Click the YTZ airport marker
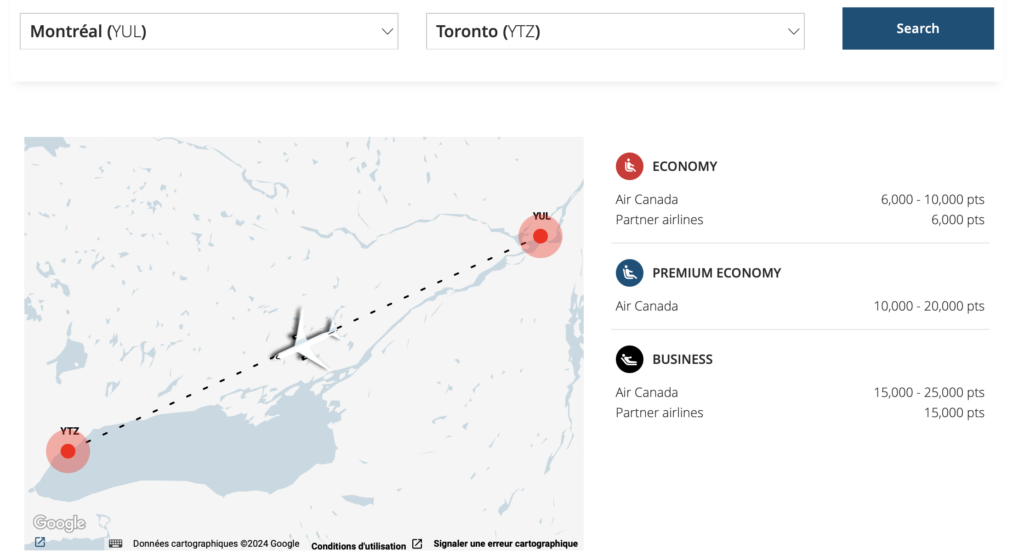Screen dimensions: 1024x555 click(68, 451)
